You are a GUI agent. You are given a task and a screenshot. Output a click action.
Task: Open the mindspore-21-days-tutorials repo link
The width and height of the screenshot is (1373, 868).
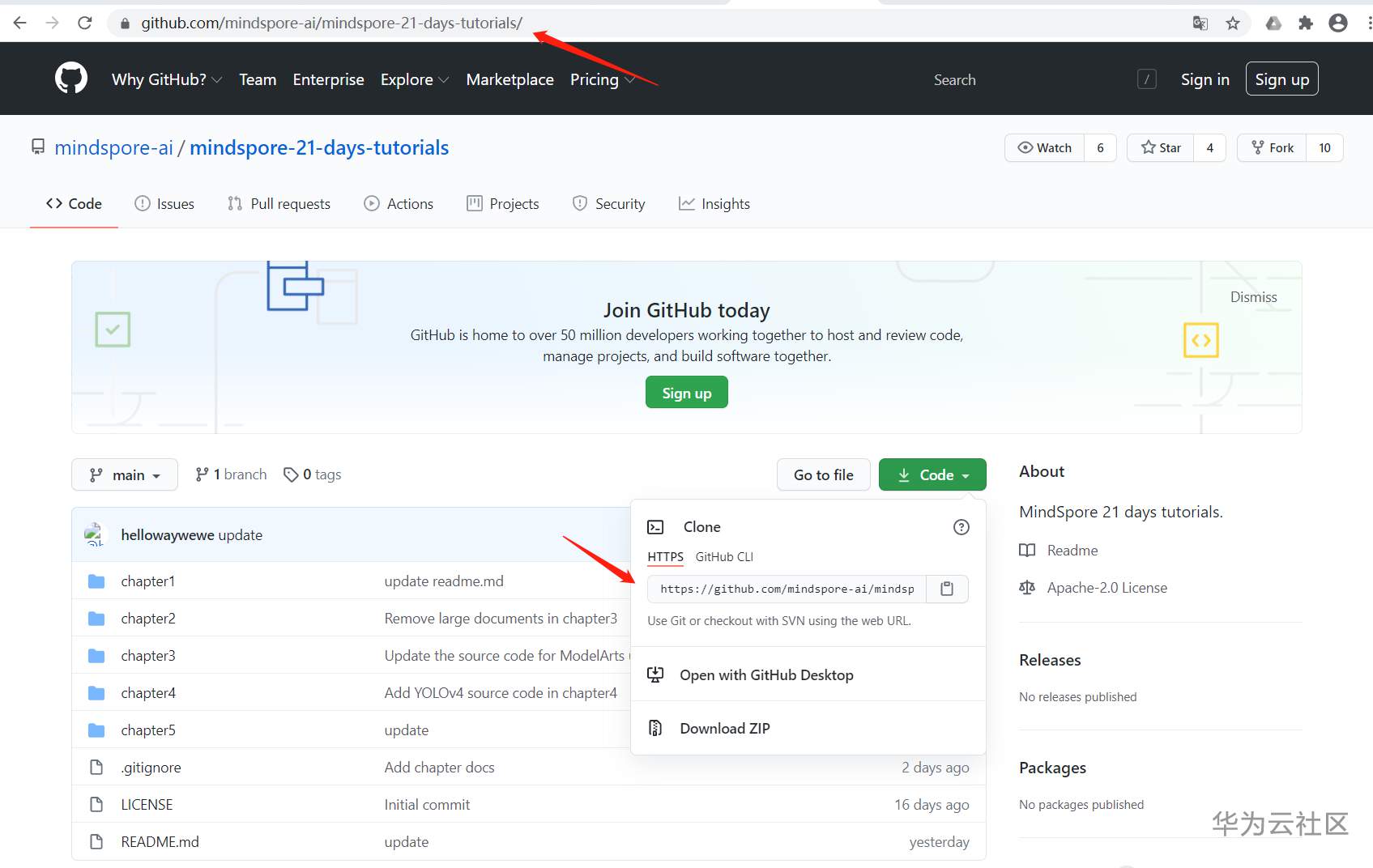319,147
